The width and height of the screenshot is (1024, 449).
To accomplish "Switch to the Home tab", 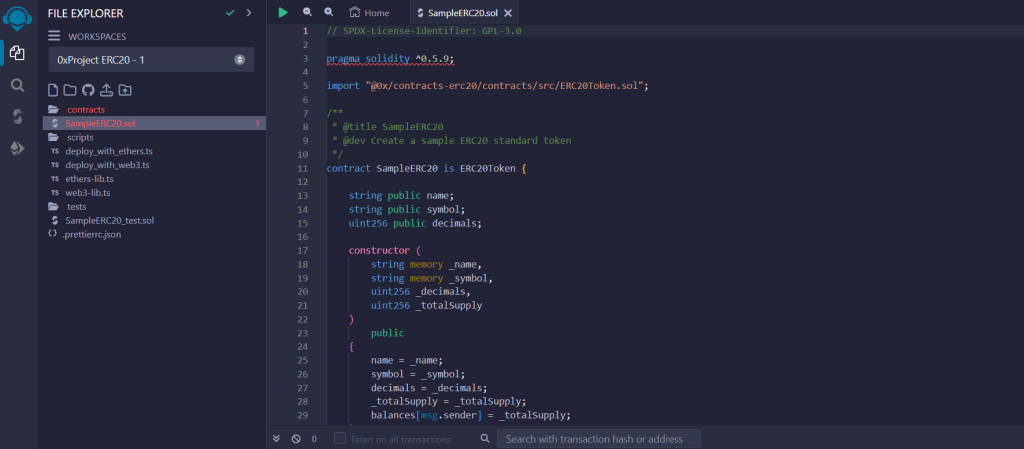I will (369, 13).
